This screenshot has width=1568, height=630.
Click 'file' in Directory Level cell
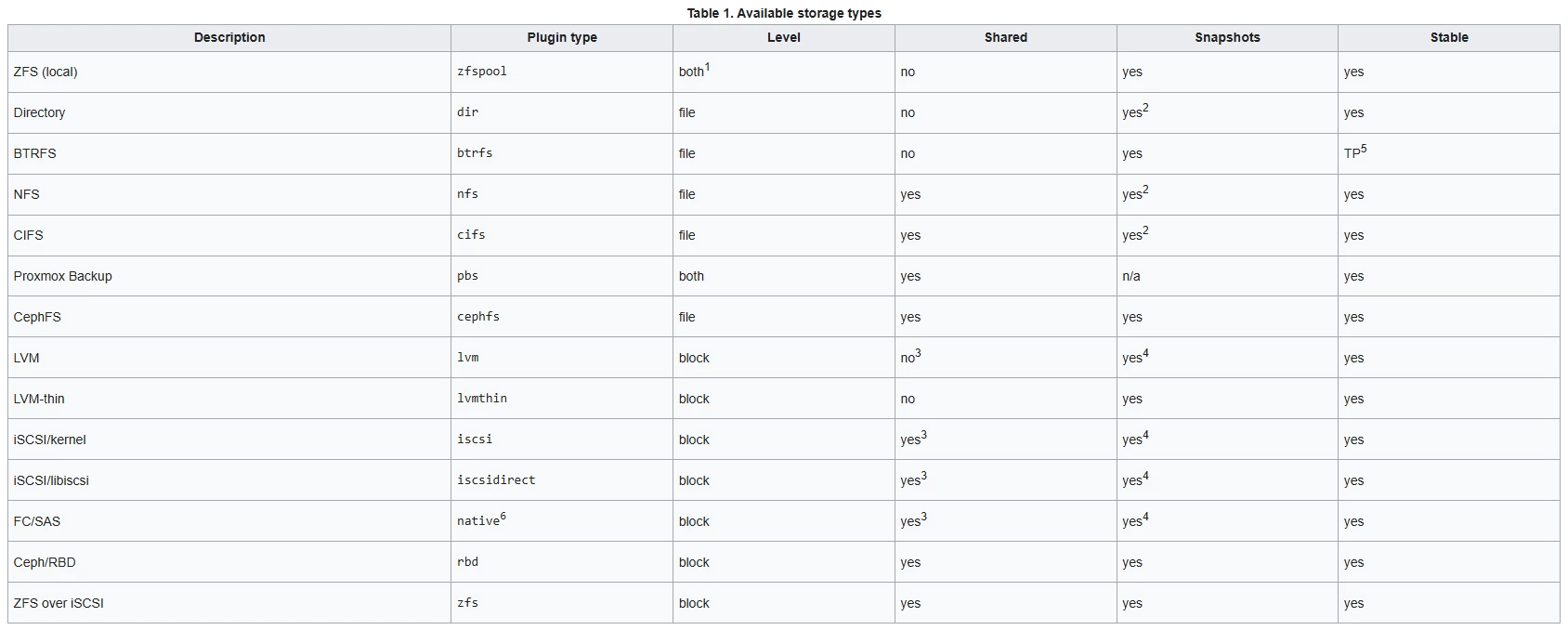click(x=686, y=112)
